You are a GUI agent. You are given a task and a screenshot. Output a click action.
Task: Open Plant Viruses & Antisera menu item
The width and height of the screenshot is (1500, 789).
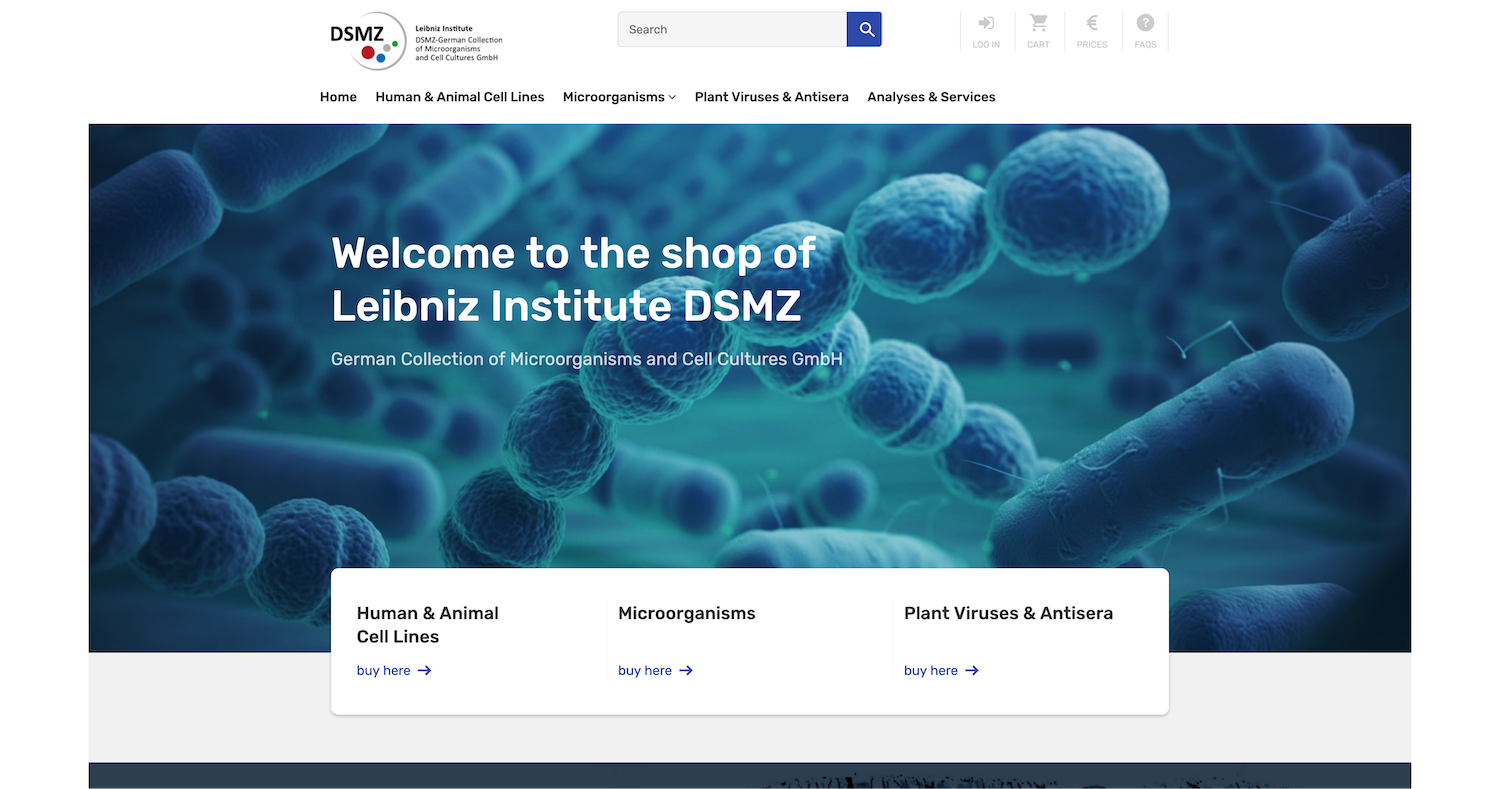(772, 97)
